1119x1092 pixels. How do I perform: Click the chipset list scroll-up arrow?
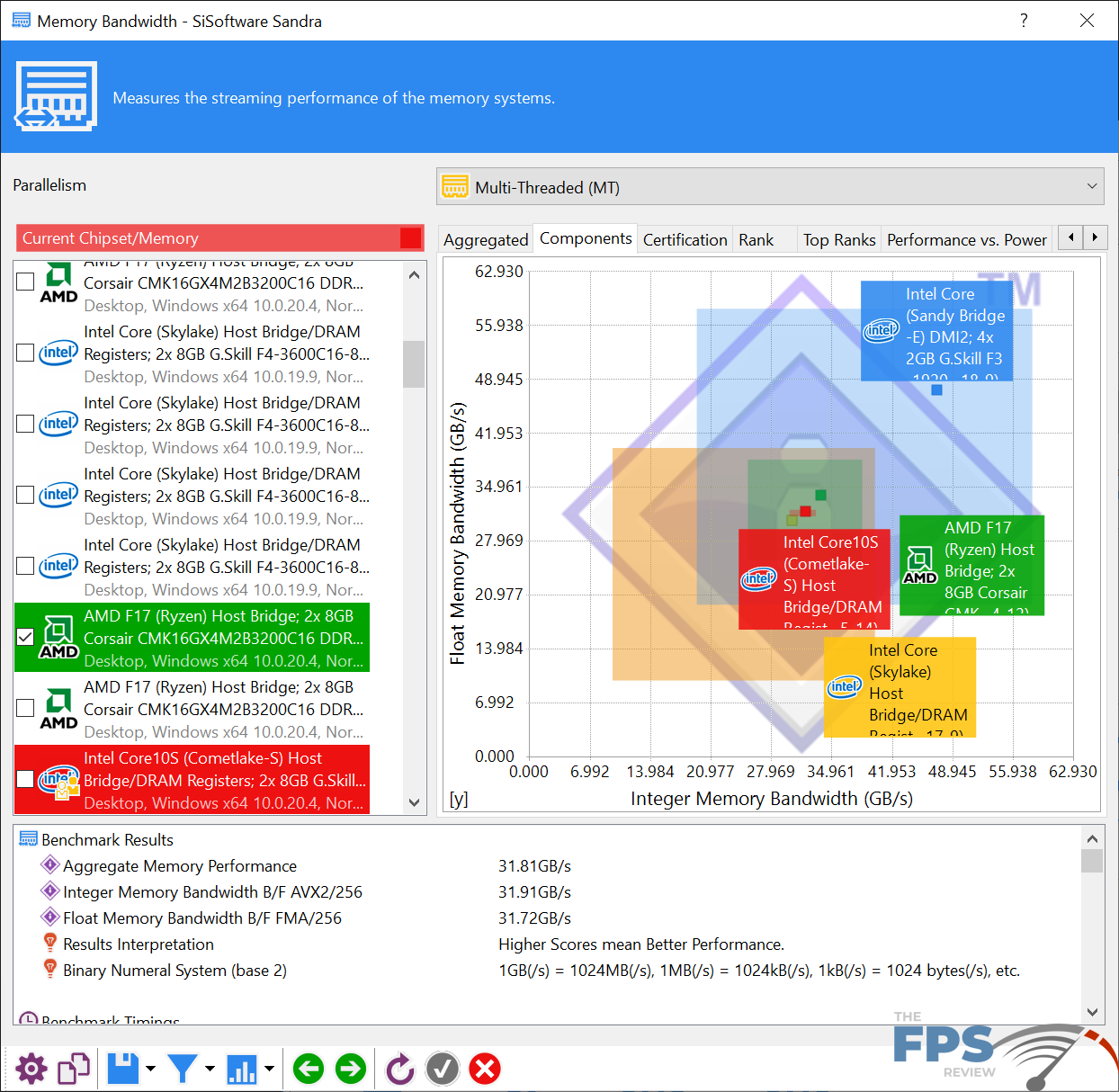pos(414,274)
